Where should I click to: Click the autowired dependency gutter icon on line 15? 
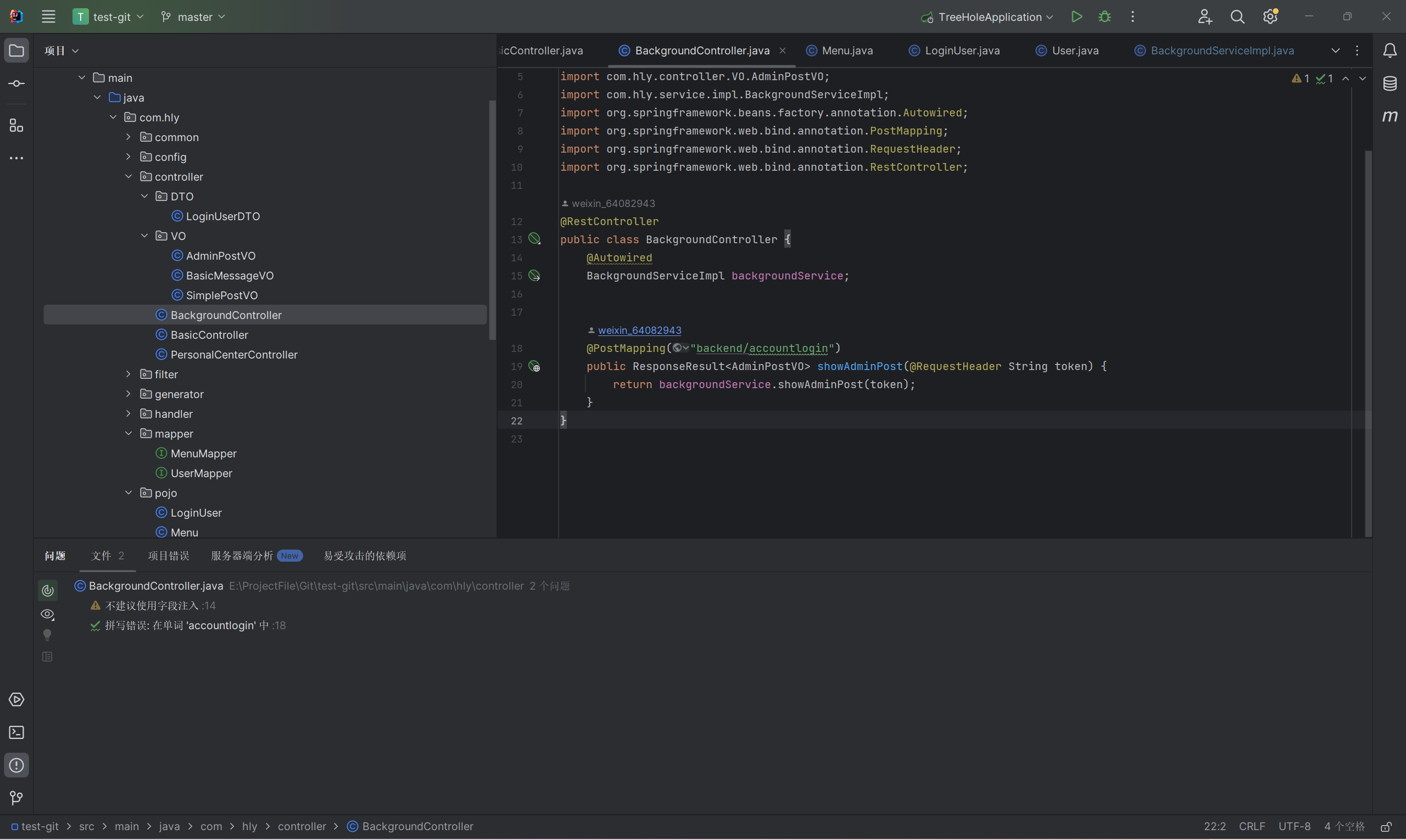click(534, 276)
